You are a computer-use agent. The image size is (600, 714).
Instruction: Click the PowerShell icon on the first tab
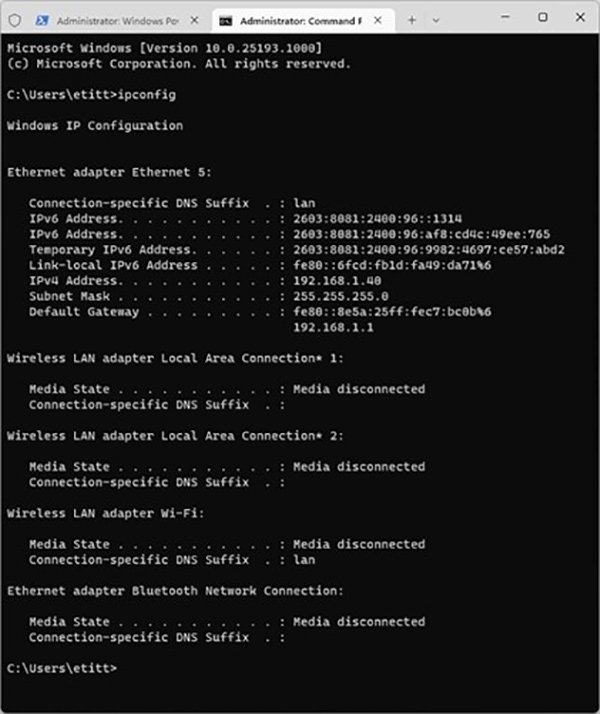42,20
